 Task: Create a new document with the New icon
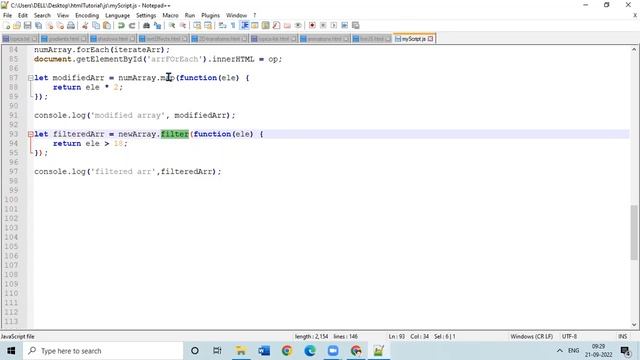pyautogui.click(x=7, y=25)
